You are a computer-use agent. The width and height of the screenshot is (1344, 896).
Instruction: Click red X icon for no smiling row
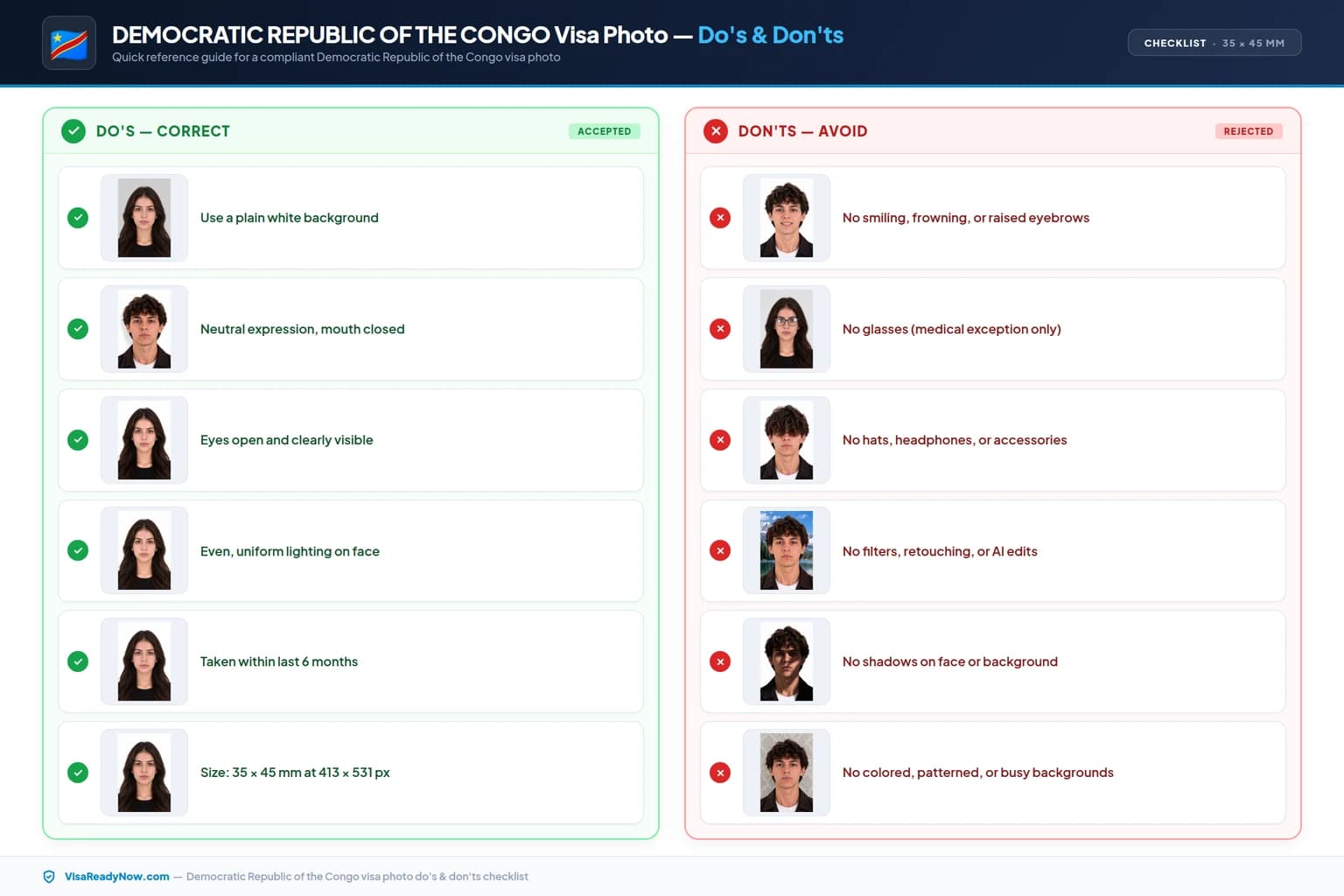(x=720, y=218)
